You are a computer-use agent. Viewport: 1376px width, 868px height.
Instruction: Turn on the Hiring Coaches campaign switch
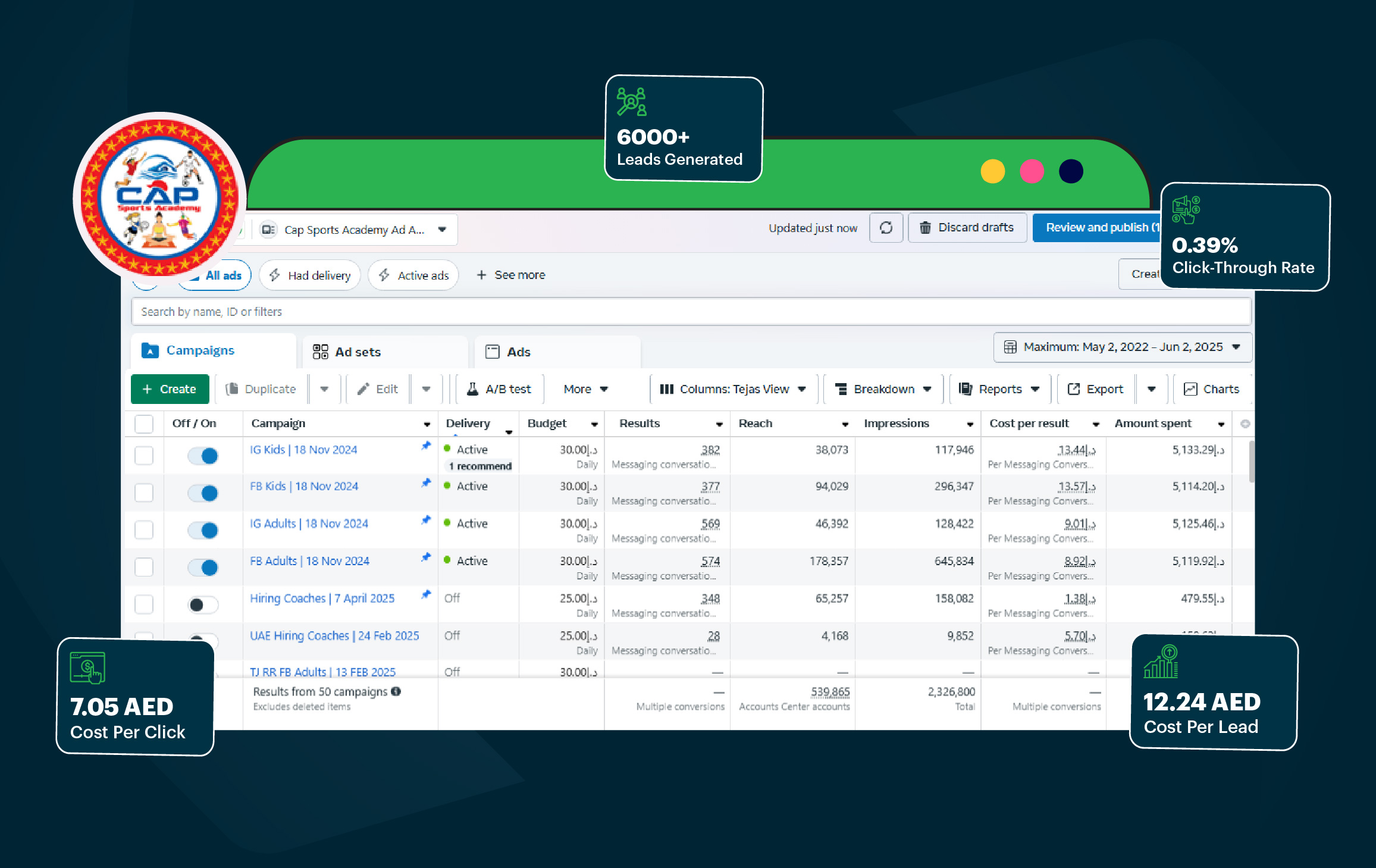click(203, 605)
